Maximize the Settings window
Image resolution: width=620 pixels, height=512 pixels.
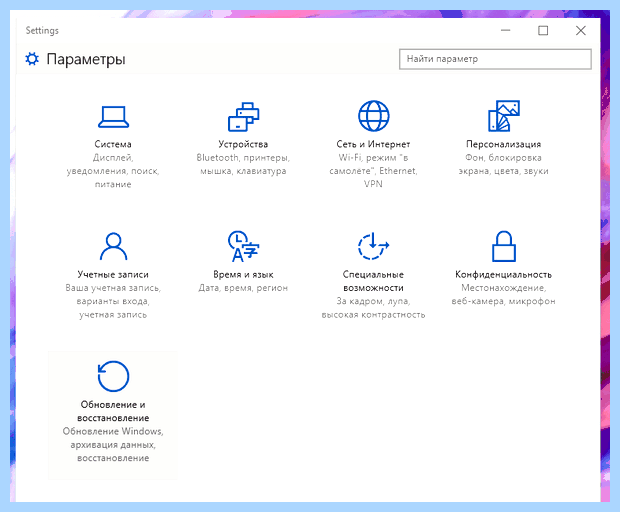pyautogui.click(x=543, y=30)
